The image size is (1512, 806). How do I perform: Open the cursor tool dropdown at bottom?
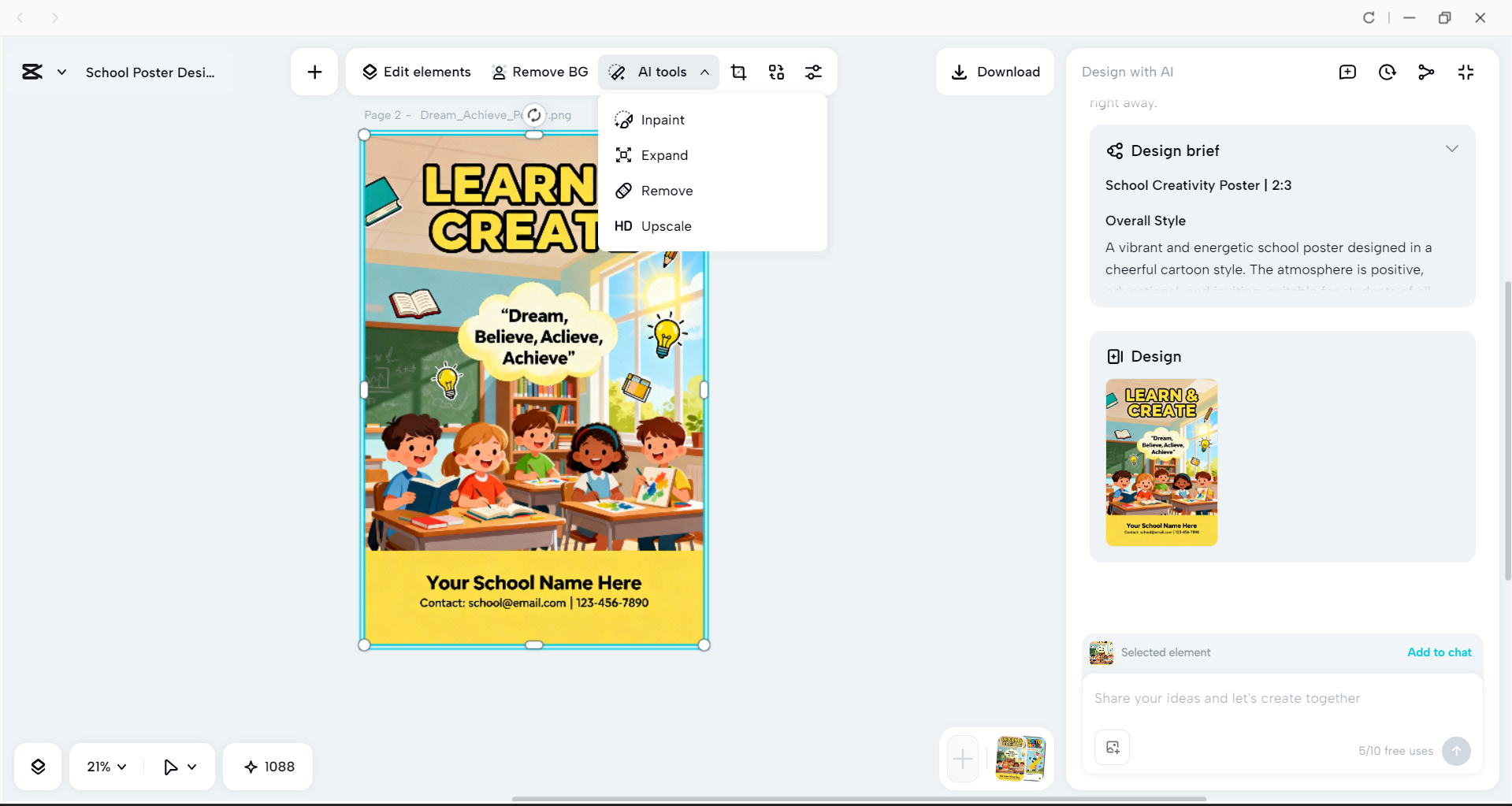coord(179,766)
